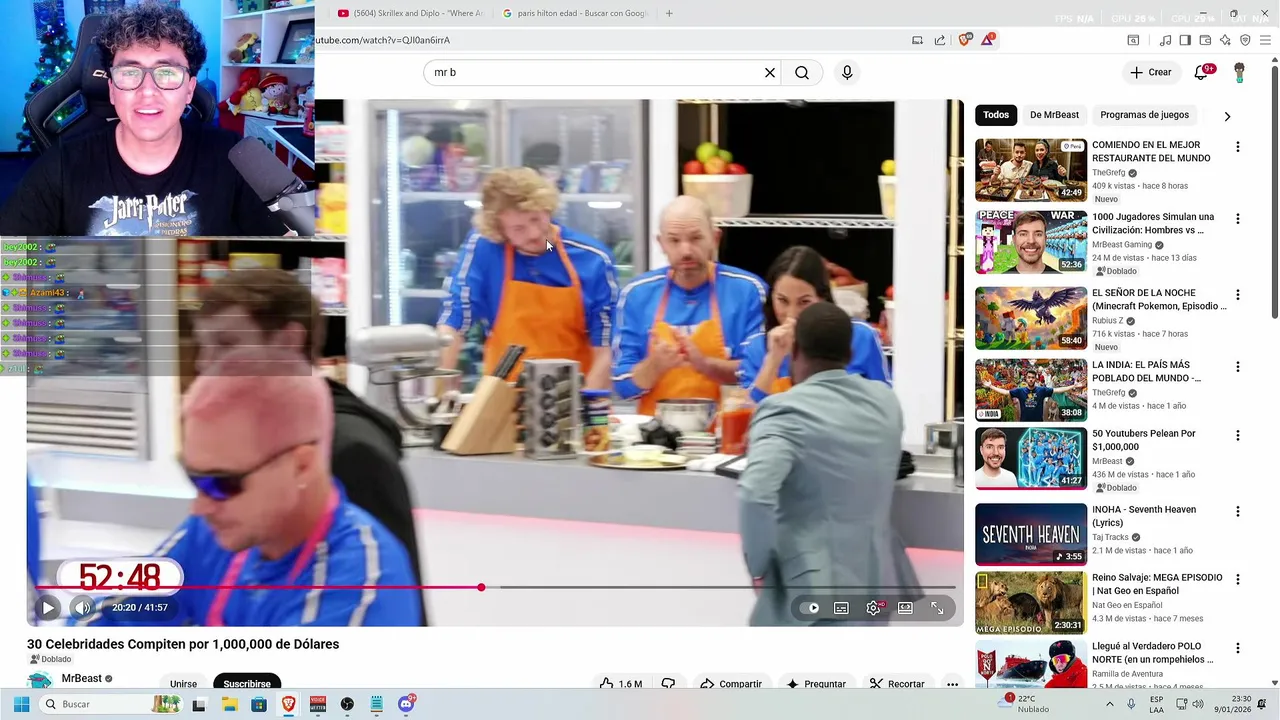The width and height of the screenshot is (1280, 720).
Task: Open the YouTube account avatar menu
Action: point(1239,72)
